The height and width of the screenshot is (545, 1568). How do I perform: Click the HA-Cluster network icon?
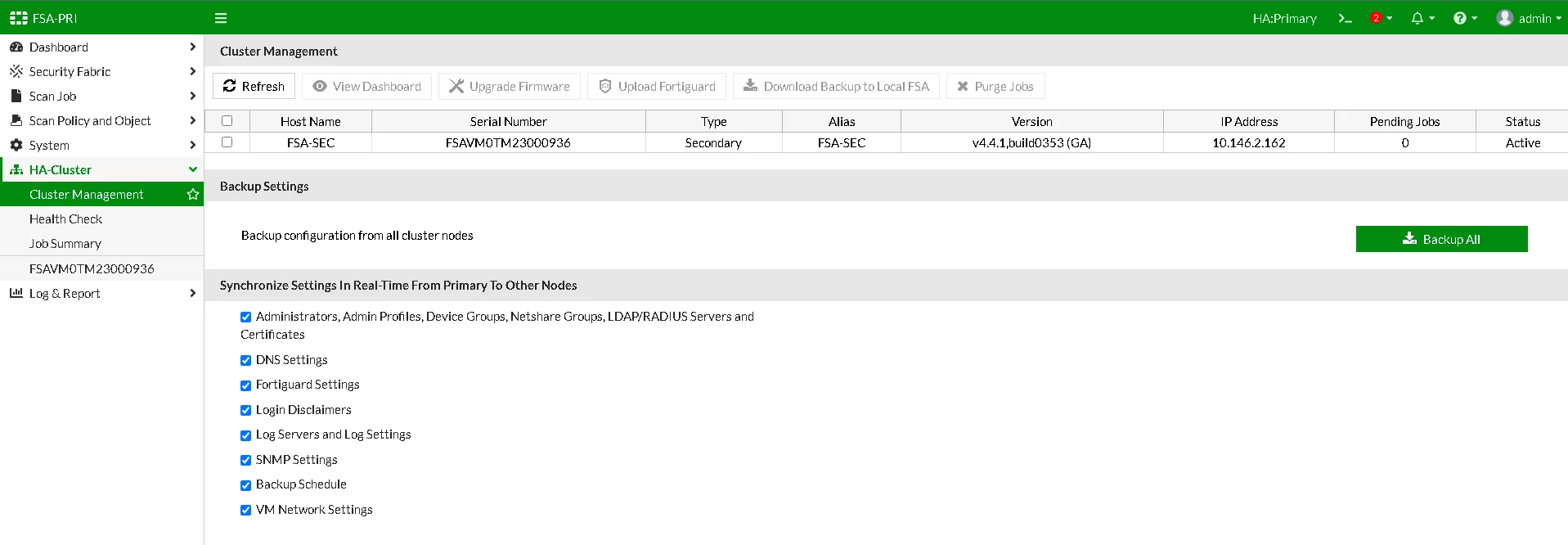tap(16, 169)
